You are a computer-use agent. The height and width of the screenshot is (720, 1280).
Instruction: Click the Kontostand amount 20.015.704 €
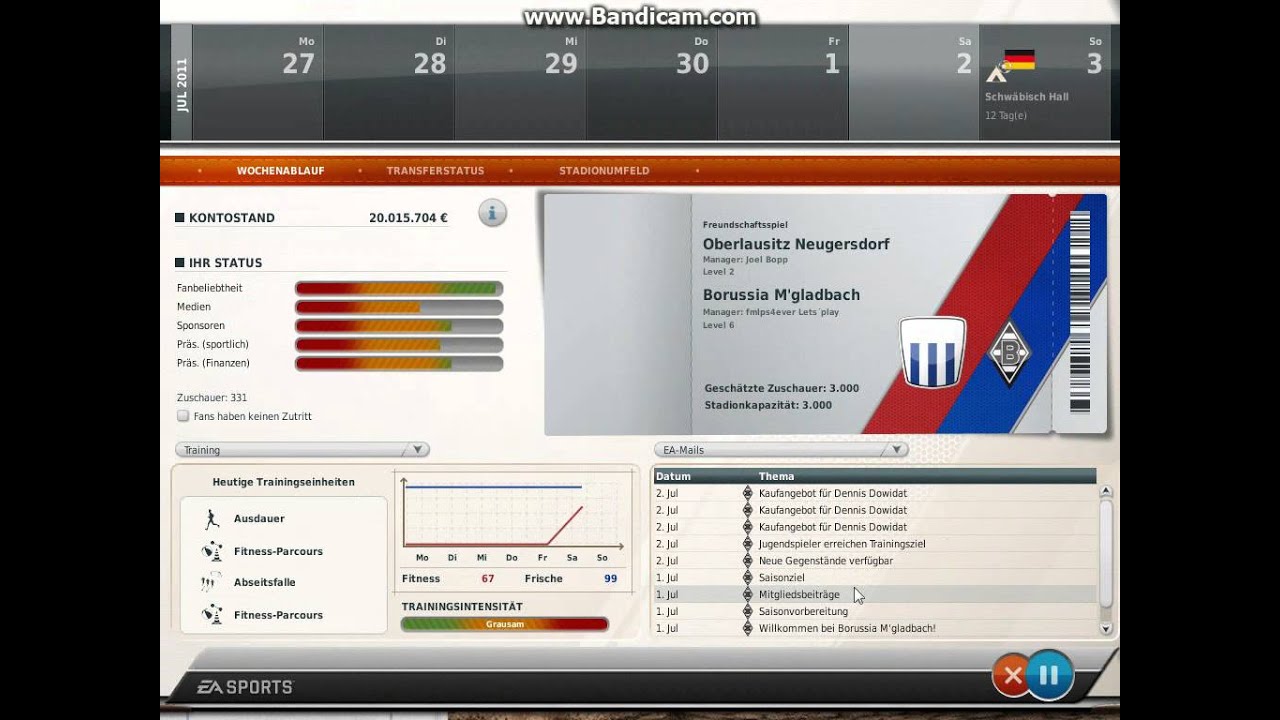tap(408, 218)
